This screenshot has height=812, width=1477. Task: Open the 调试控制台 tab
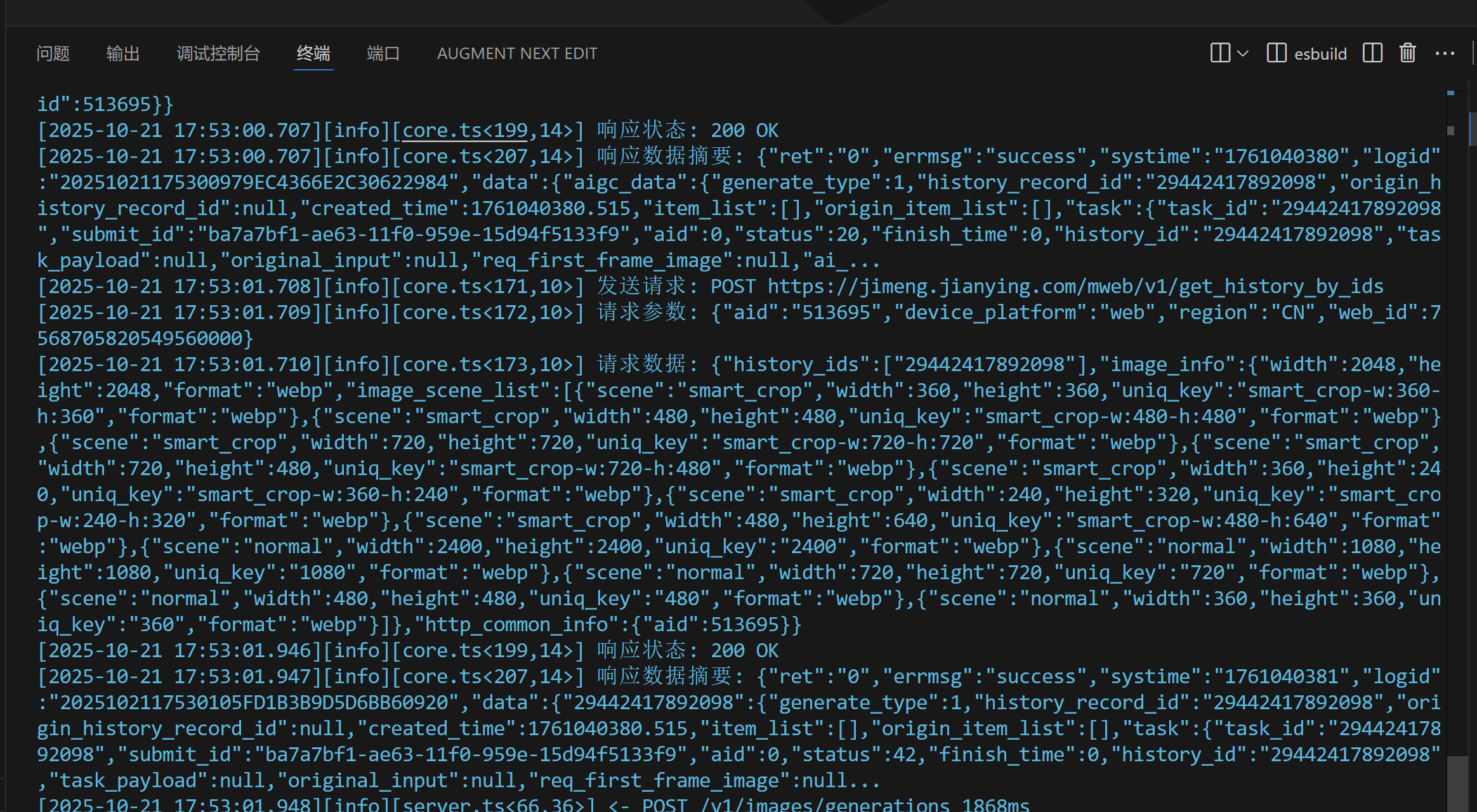218,53
